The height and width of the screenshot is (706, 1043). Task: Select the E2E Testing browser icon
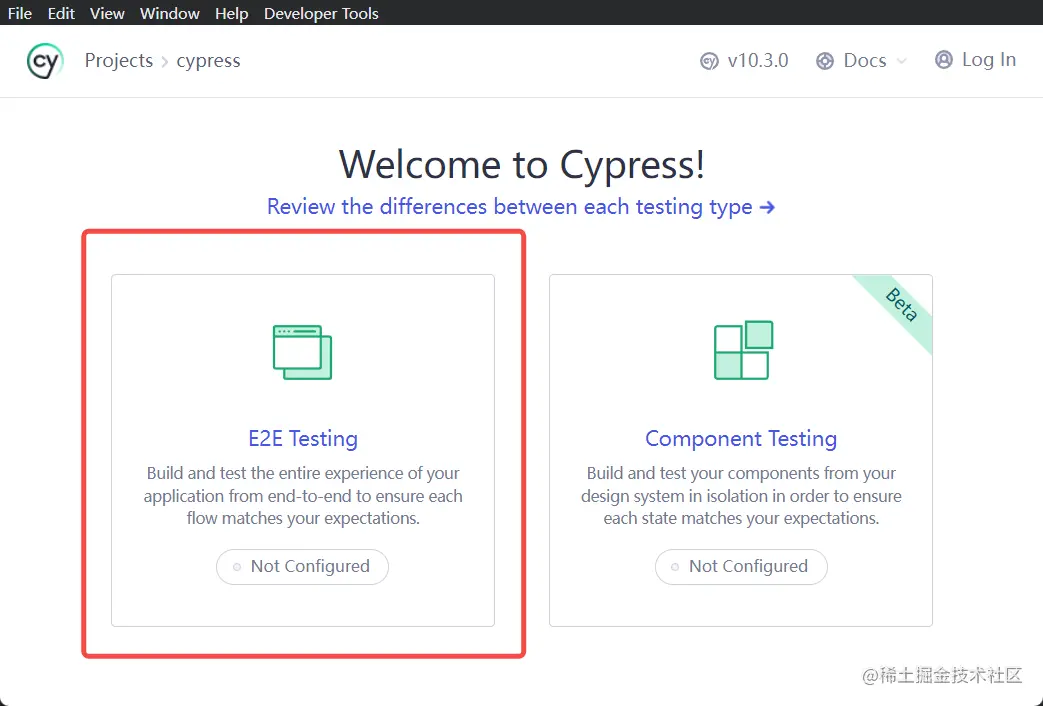(302, 351)
